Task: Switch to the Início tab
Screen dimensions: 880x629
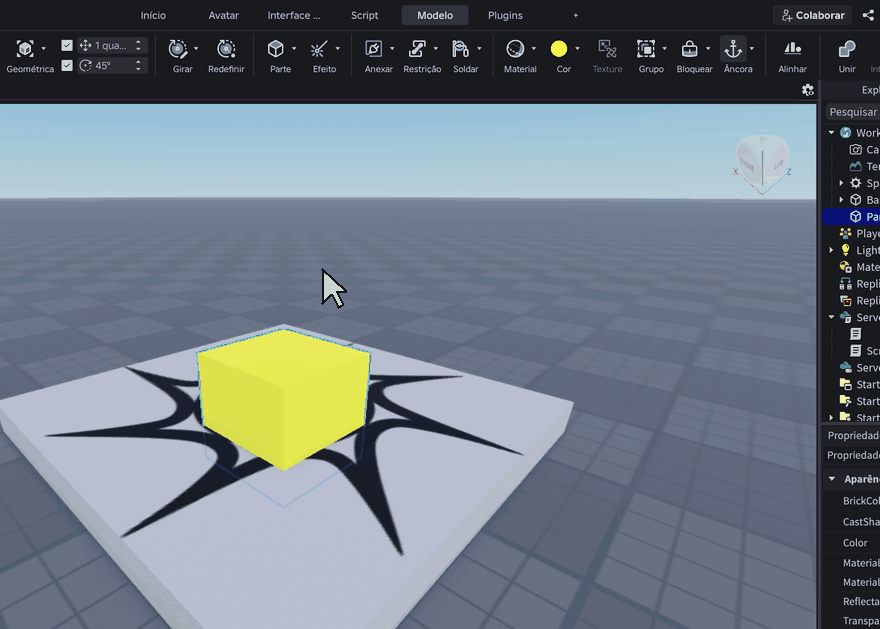Action: pyautogui.click(x=153, y=15)
